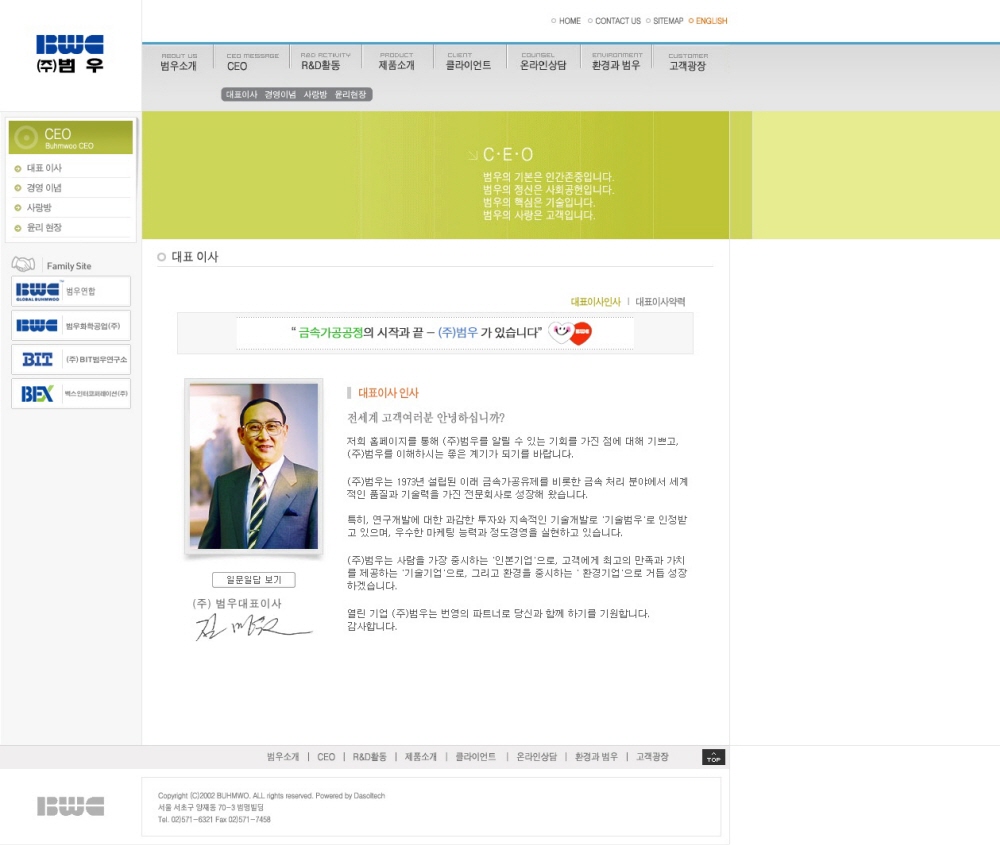The width and height of the screenshot is (1000, 845).
Task: Switch language with the ENGLISH link
Action: click(x=711, y=21)
